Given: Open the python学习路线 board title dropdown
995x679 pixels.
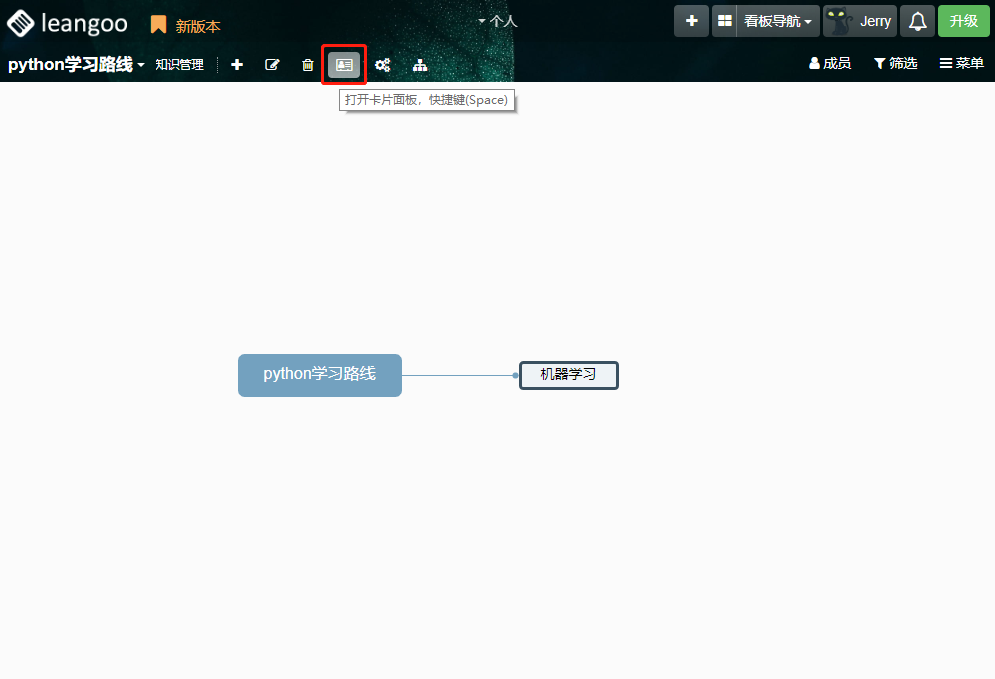Looking at the screenshot, I should 76,64.
